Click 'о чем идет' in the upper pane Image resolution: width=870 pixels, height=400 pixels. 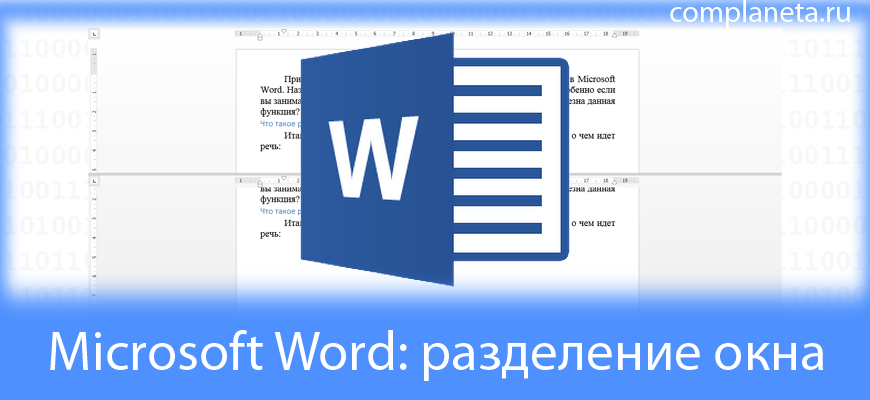(x=593, y=135)
